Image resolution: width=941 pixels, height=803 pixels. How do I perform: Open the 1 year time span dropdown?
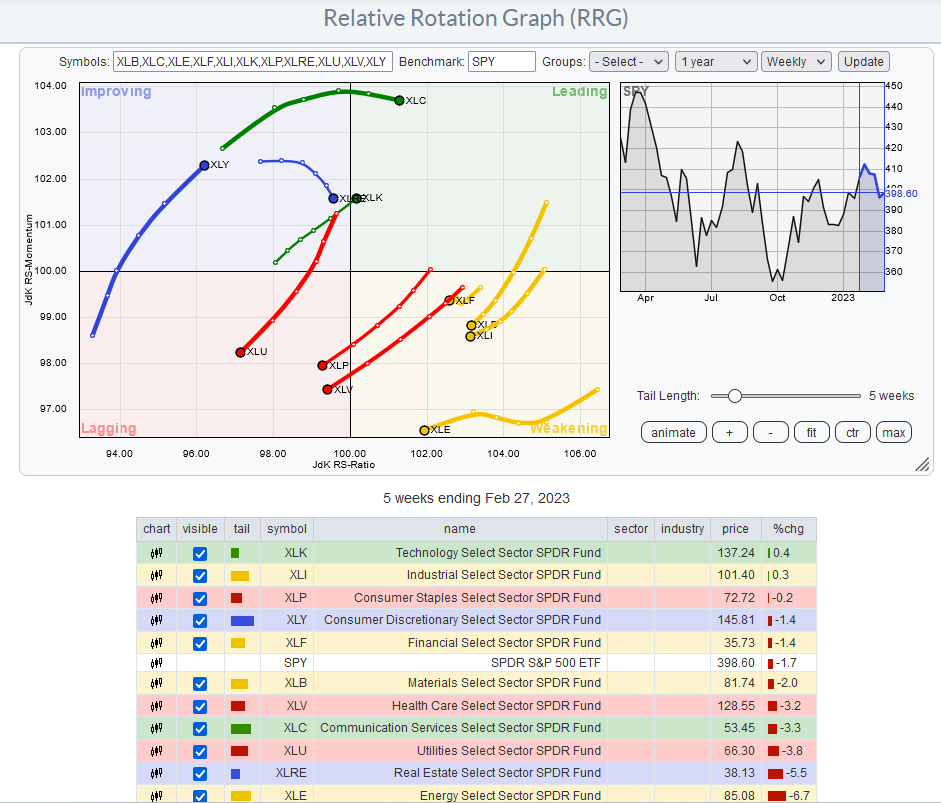(x=715, y=62)
